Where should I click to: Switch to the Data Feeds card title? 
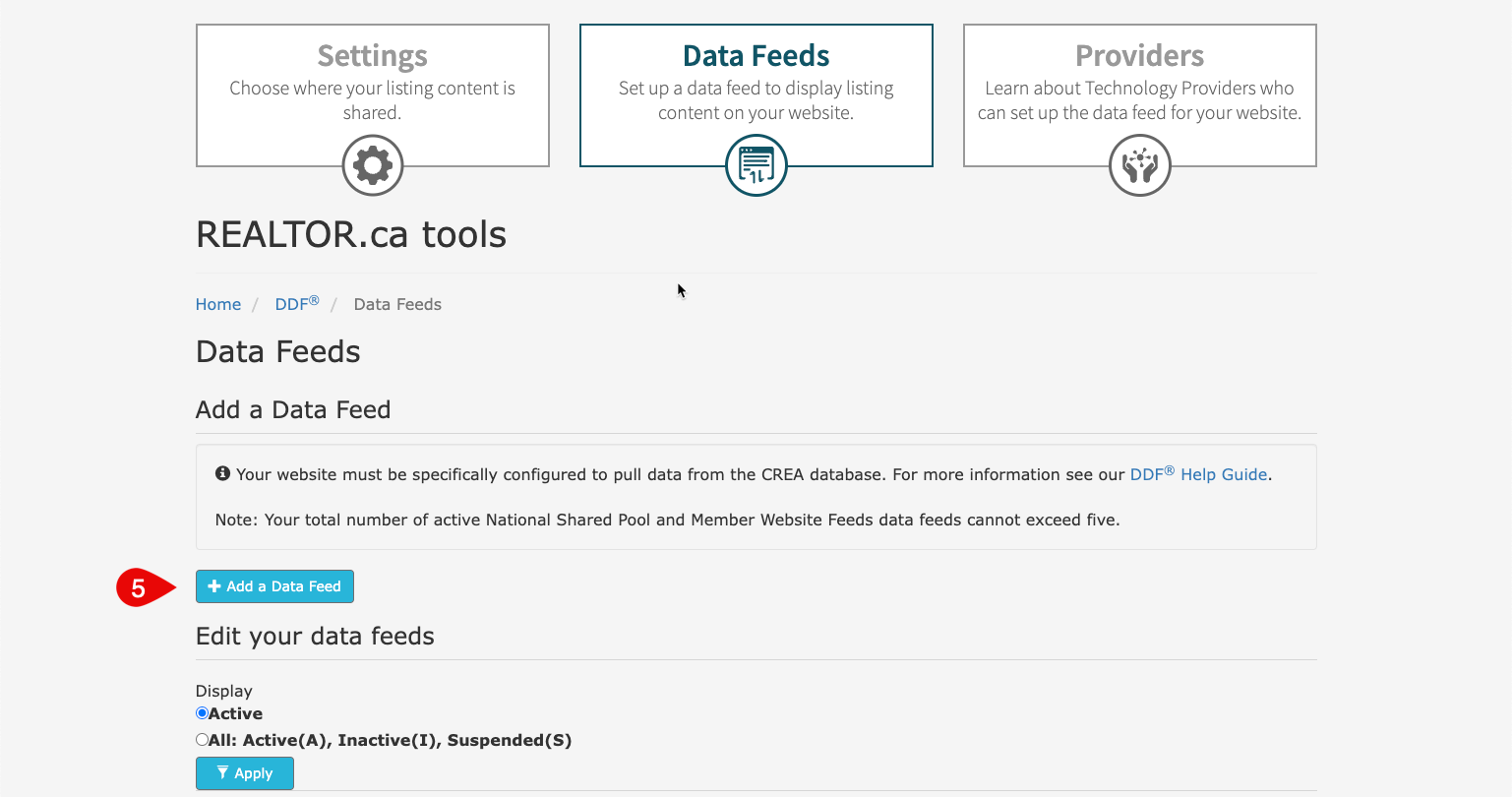pyautogui.click(x=756, y=55)
